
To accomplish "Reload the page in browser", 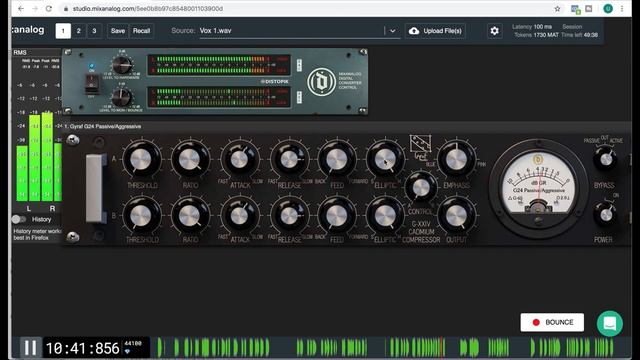I will click(49, 9).
